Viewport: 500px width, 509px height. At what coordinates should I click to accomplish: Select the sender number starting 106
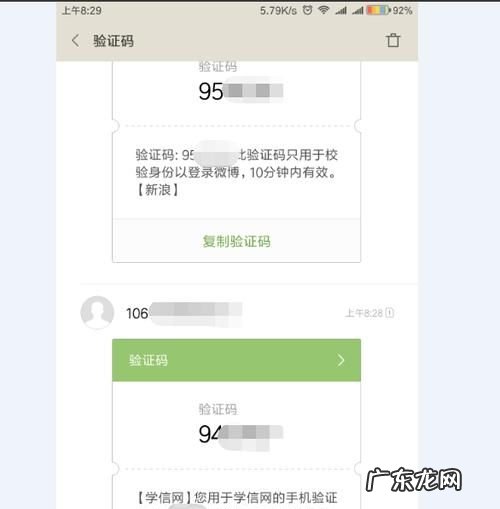184,313
